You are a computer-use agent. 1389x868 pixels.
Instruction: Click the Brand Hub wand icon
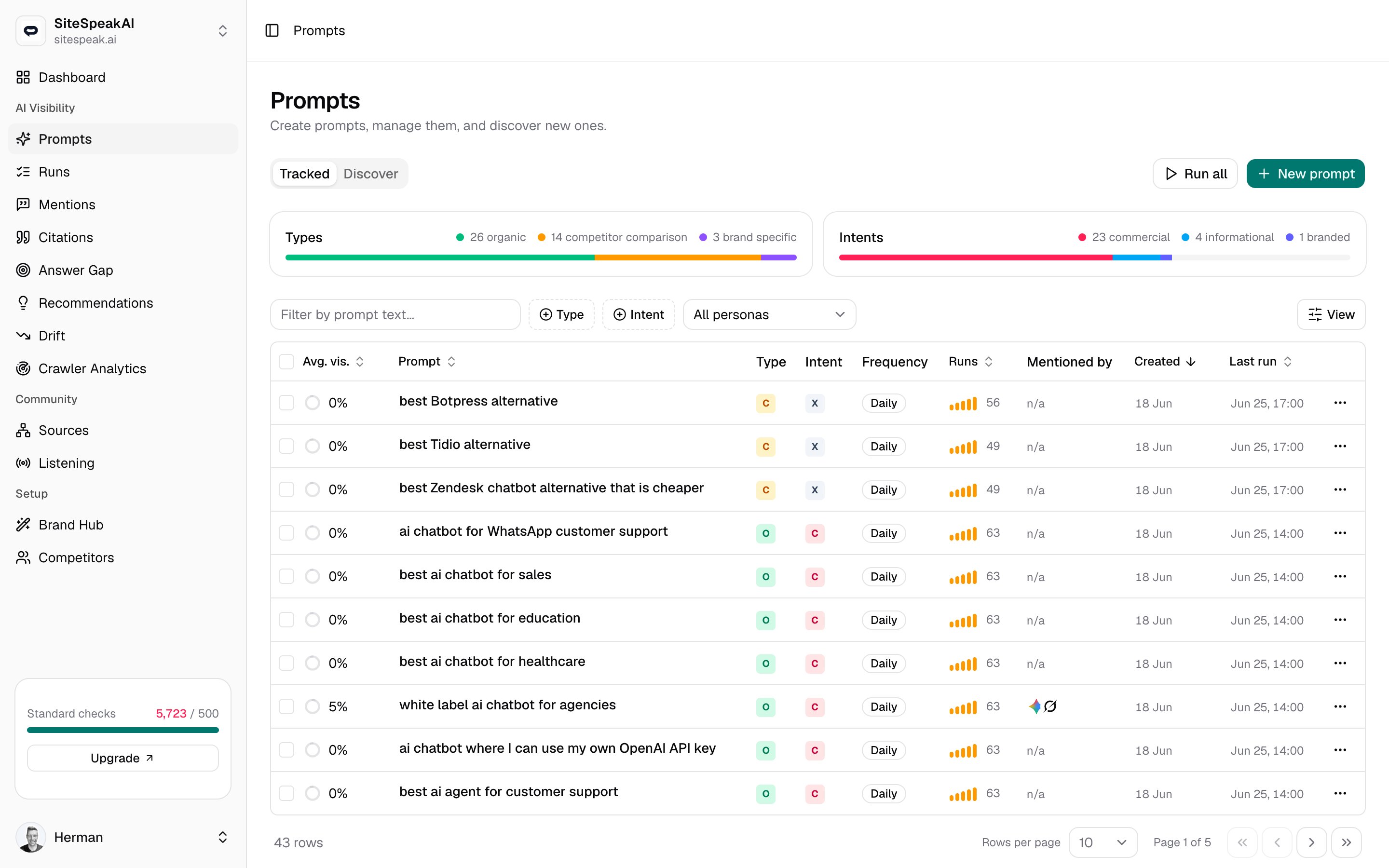pos(23,525)
